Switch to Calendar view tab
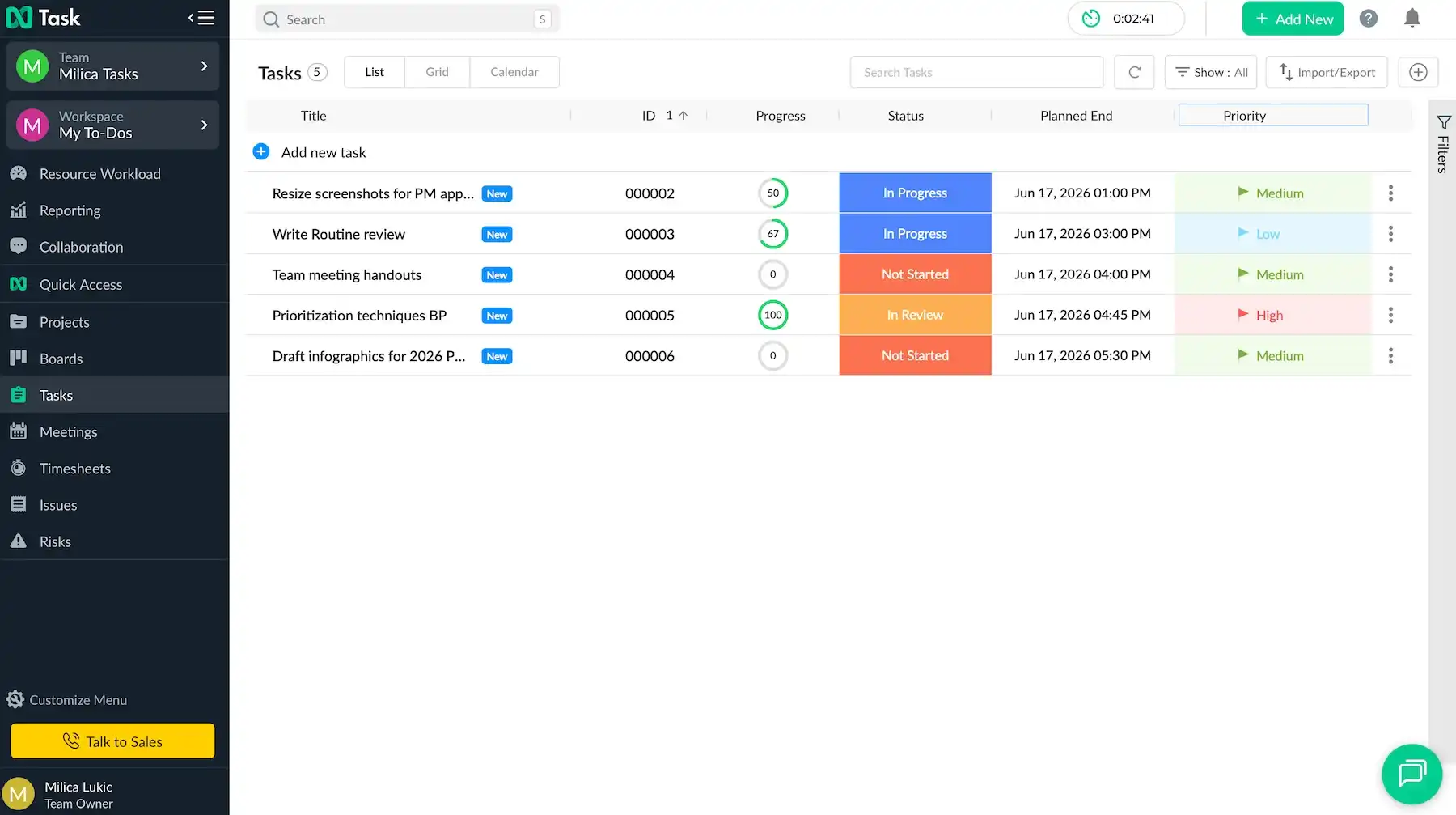Viewport: 1456px width, 815px height. click(514, 72)
